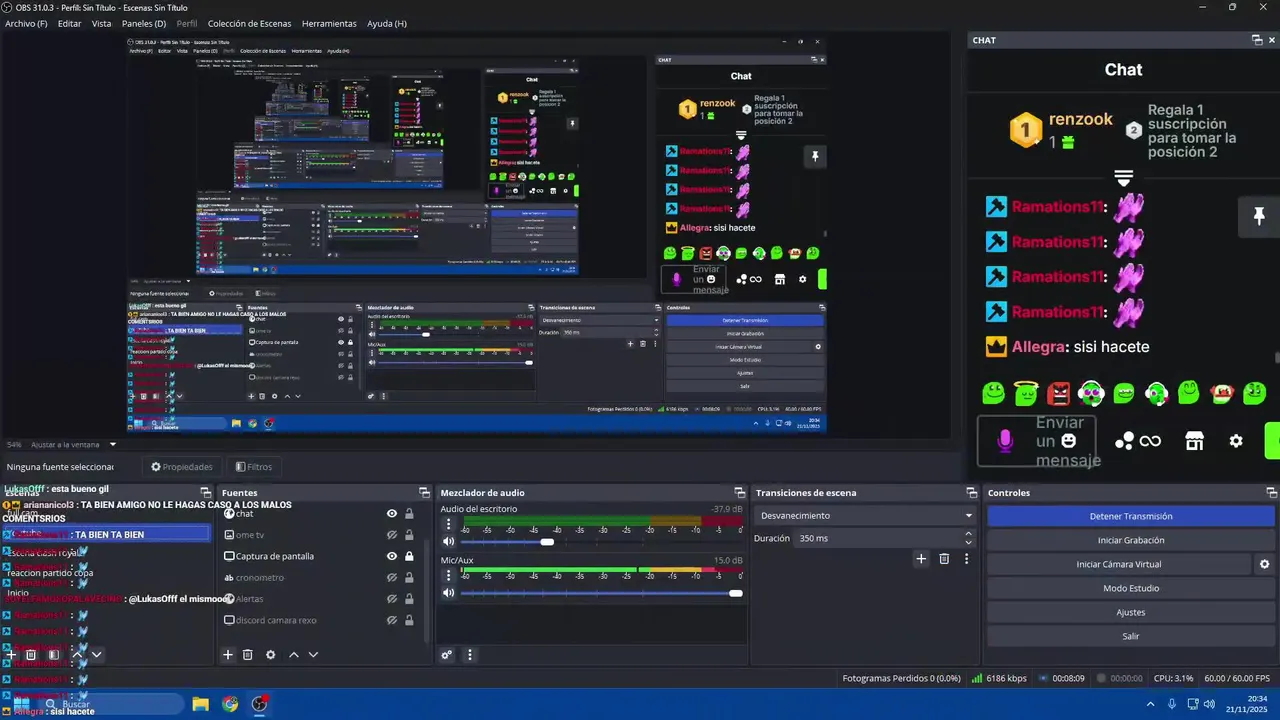Remove selected source with trash icon in Fuentes
The width and height of the screenshot is (1280, 720).
click(x=248, y=655)
